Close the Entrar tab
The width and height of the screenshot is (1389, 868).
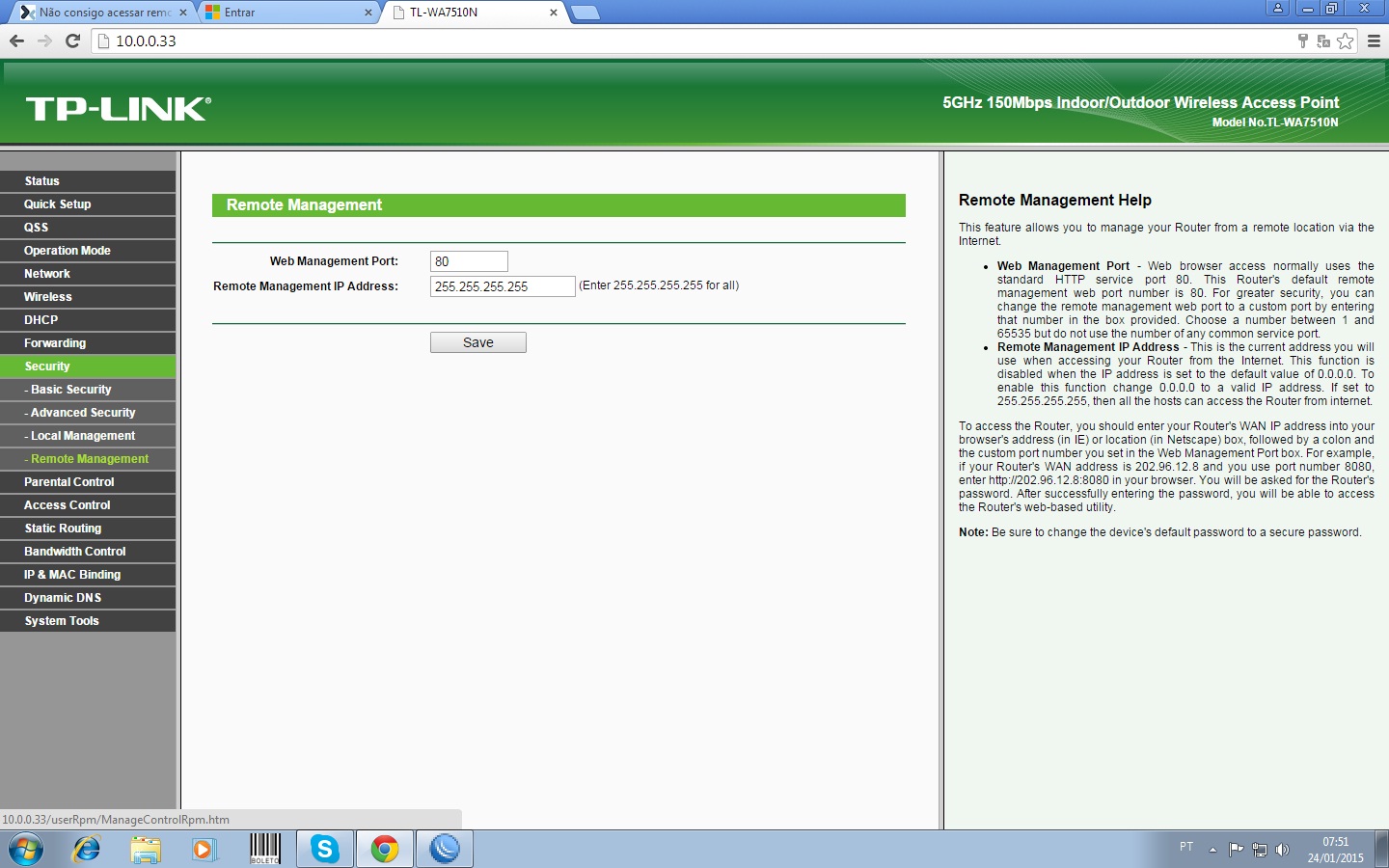[x=368, y=13]
